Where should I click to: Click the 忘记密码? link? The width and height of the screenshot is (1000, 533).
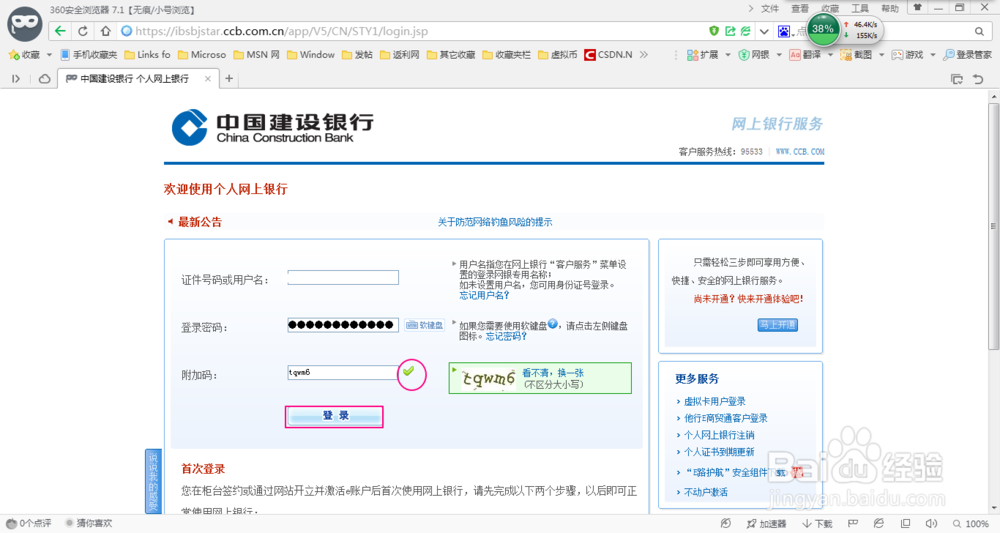(506, 336)
